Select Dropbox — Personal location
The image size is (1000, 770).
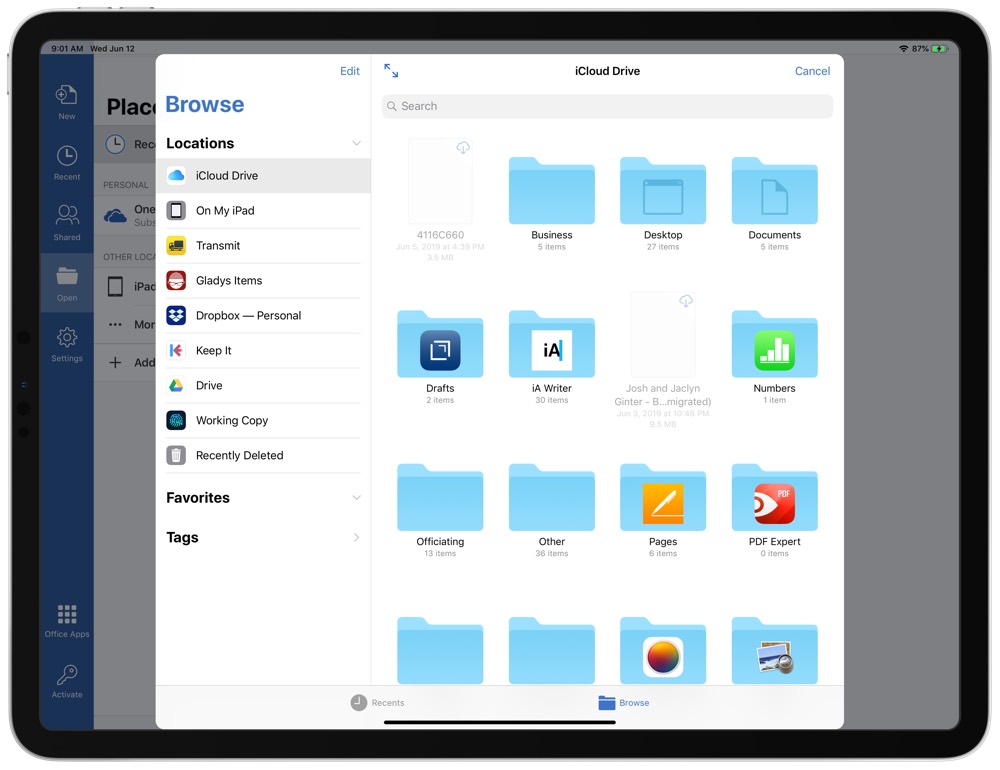(263, 315)
